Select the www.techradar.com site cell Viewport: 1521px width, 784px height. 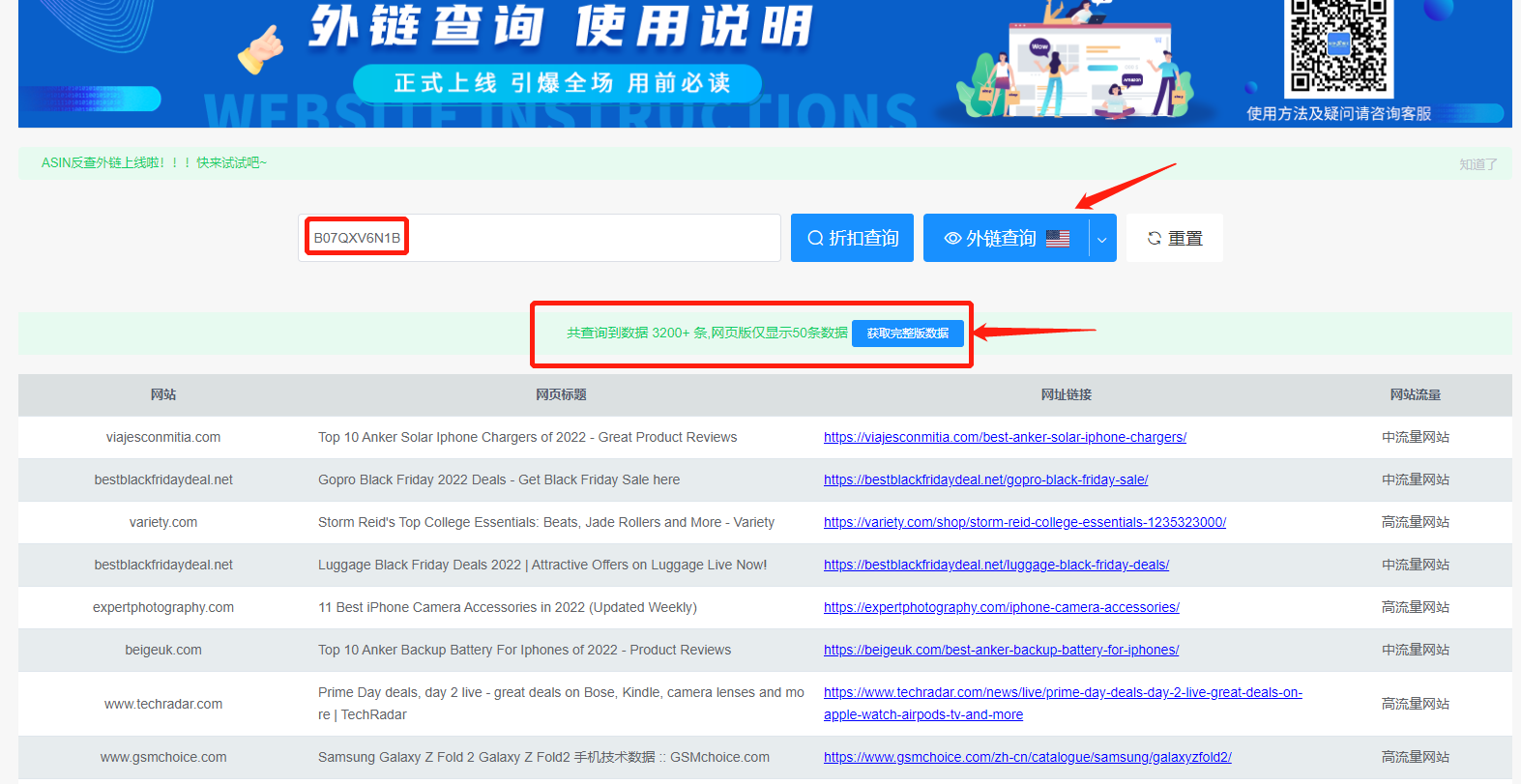(163, 704)
